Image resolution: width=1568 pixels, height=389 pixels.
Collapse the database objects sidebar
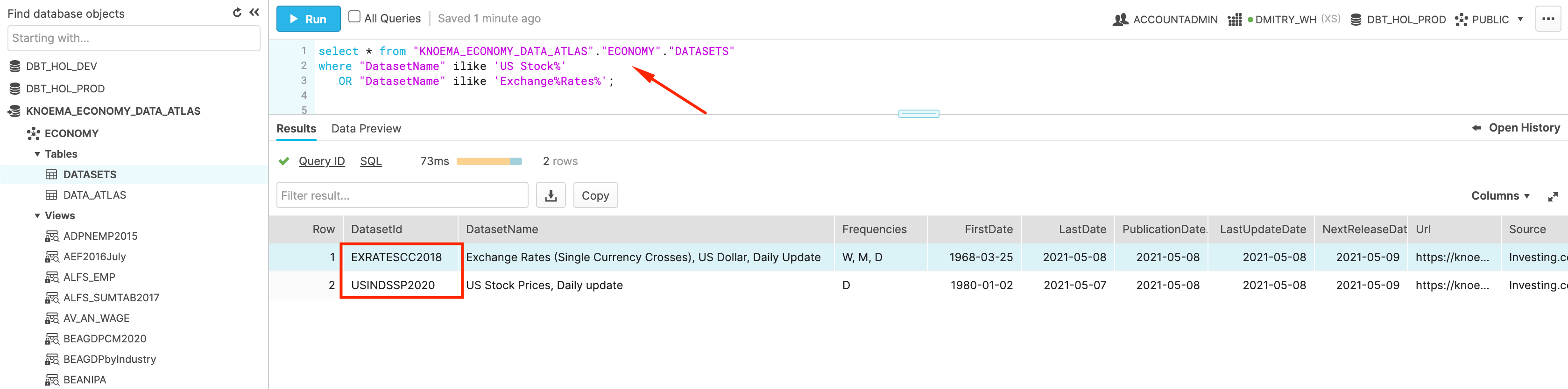coord(254,13)
